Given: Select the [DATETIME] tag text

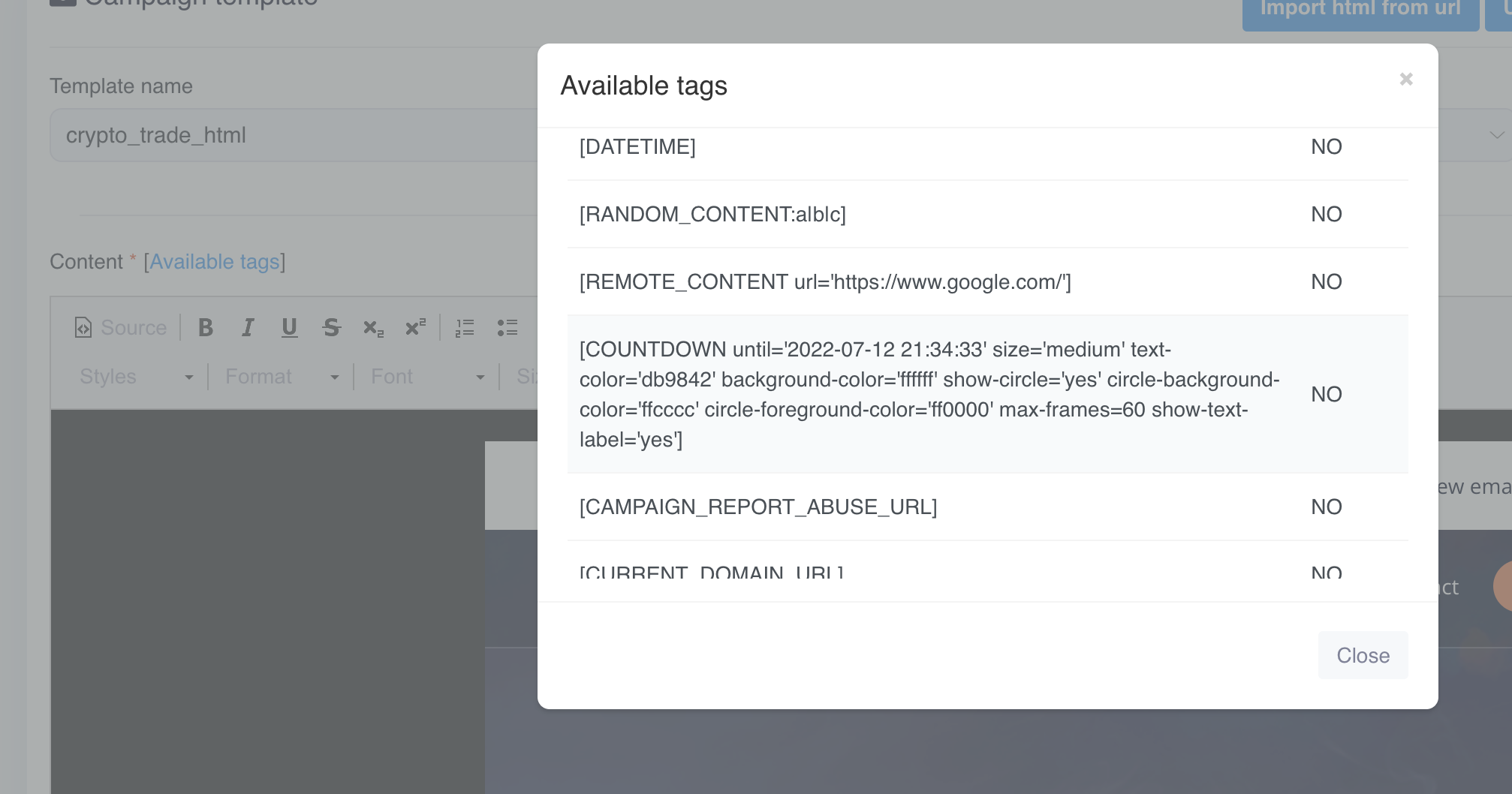Looking at the screenshot, I should click(637, 146).
